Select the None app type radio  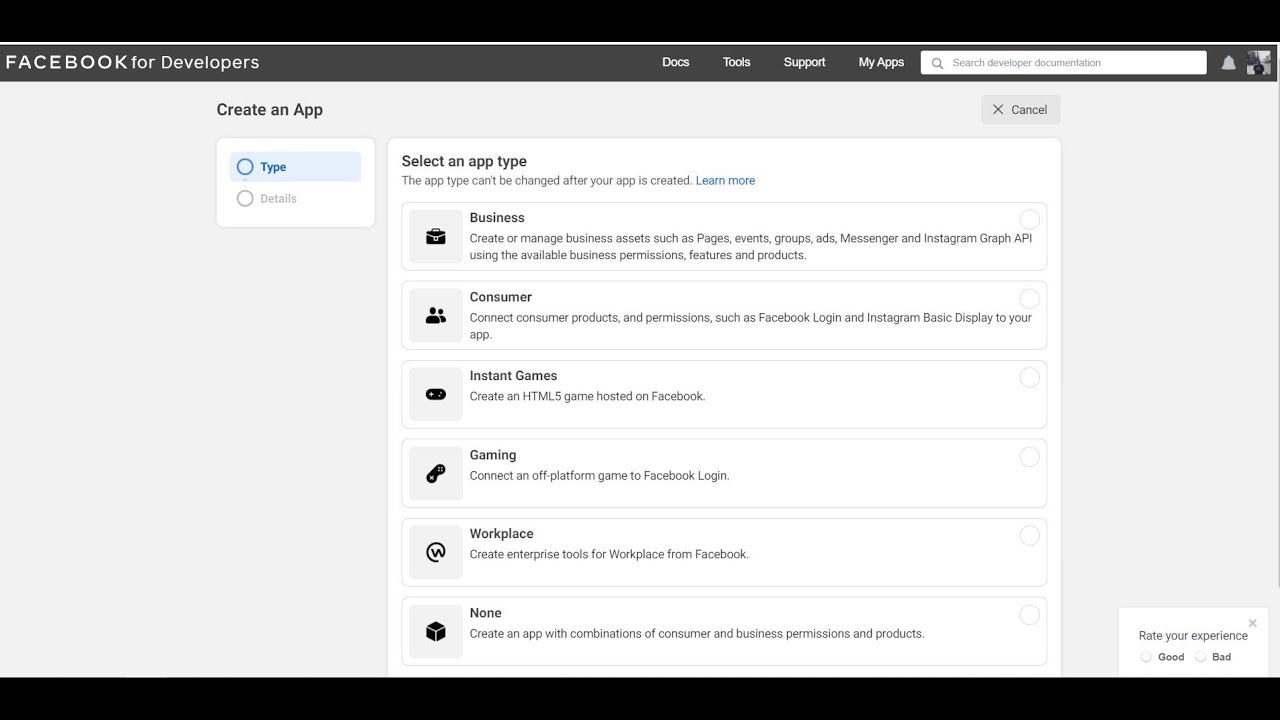point(1029,614)
